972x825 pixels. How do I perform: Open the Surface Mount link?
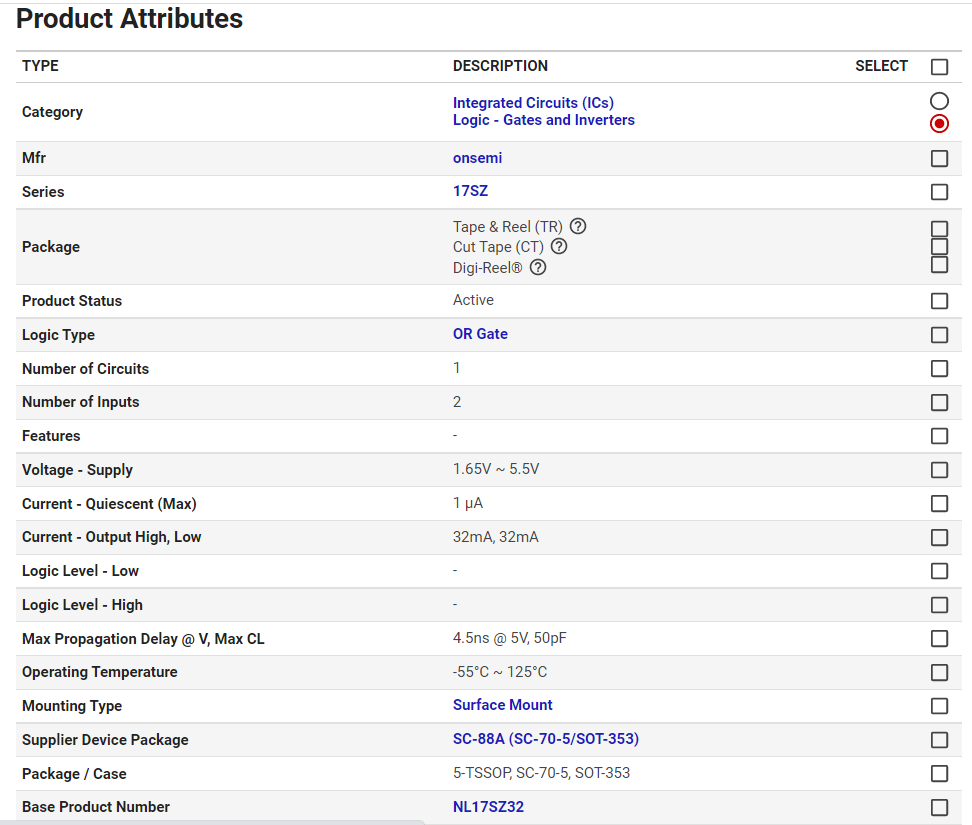pyautogui.click(x=502, y=705)
